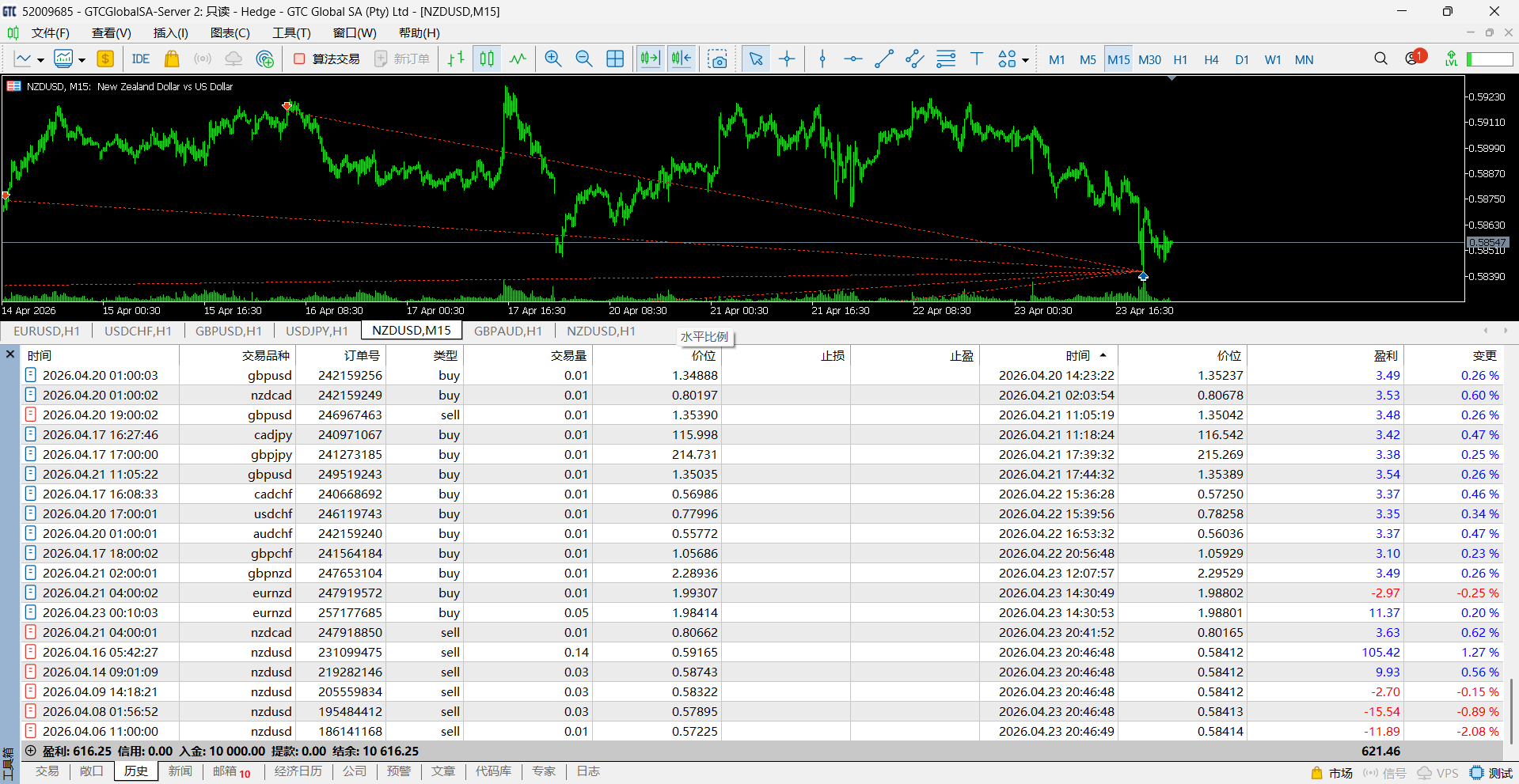Open the 图表(C) menu
1519x784 pixels.
point(230,33)
